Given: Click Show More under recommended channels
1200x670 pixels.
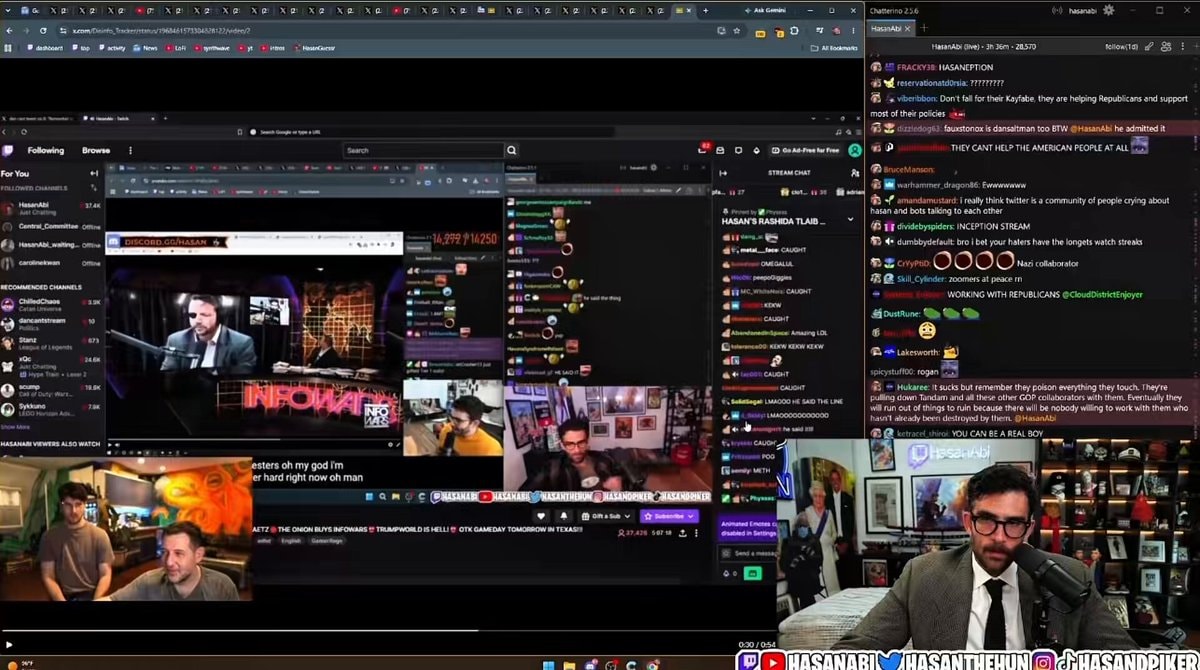Looking at the screenshot, I should tap(15, 426).
